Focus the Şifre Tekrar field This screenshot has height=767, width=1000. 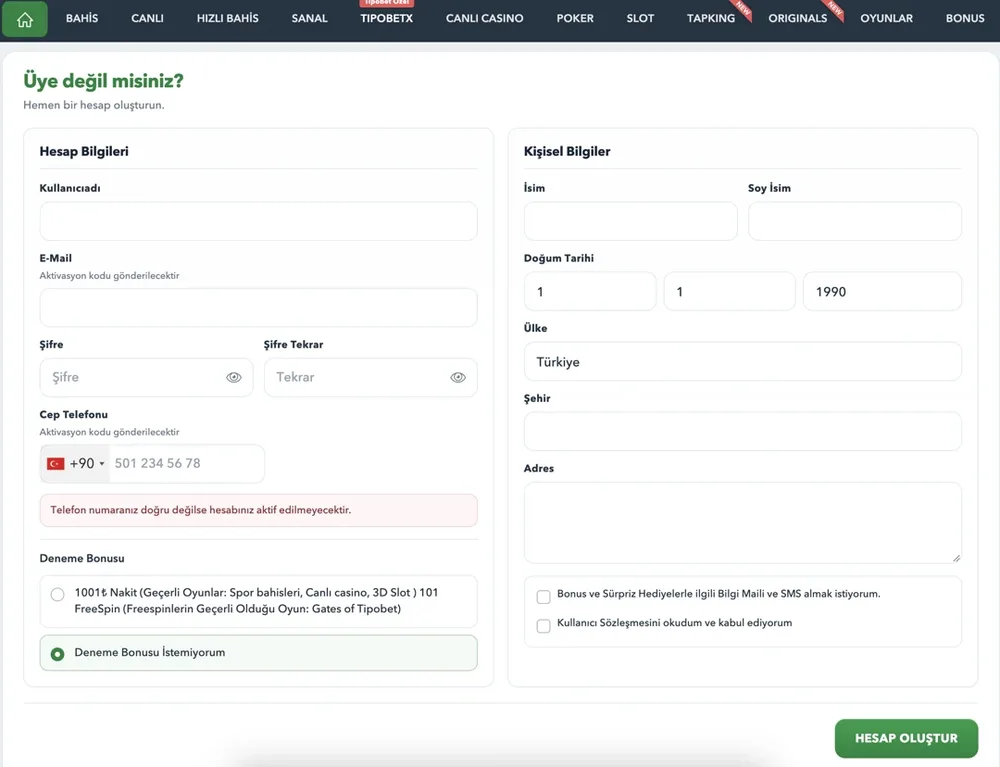(371, 377)
